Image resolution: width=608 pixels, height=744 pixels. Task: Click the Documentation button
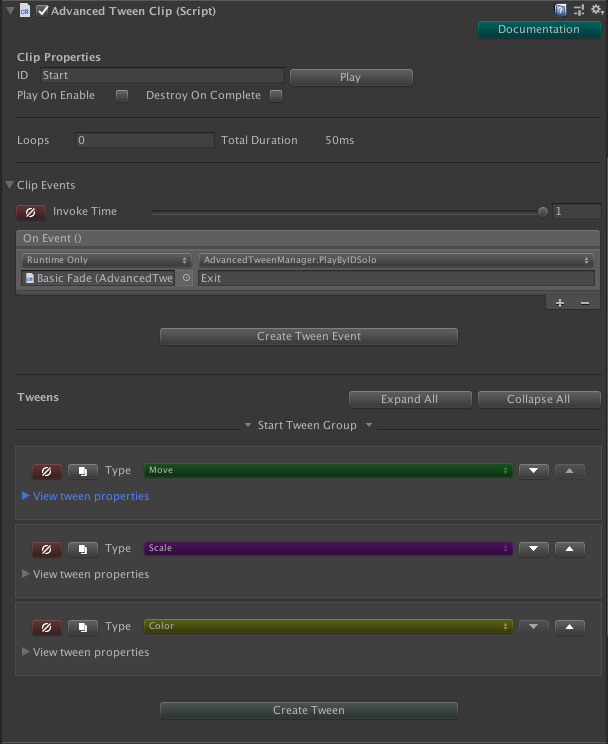(538, 29)
